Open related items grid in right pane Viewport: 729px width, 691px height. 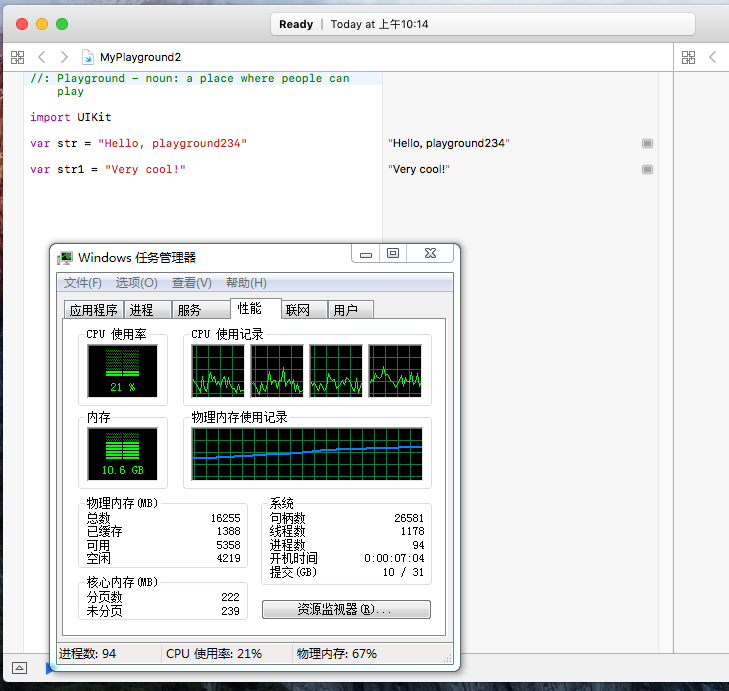[x=688, y=58]
